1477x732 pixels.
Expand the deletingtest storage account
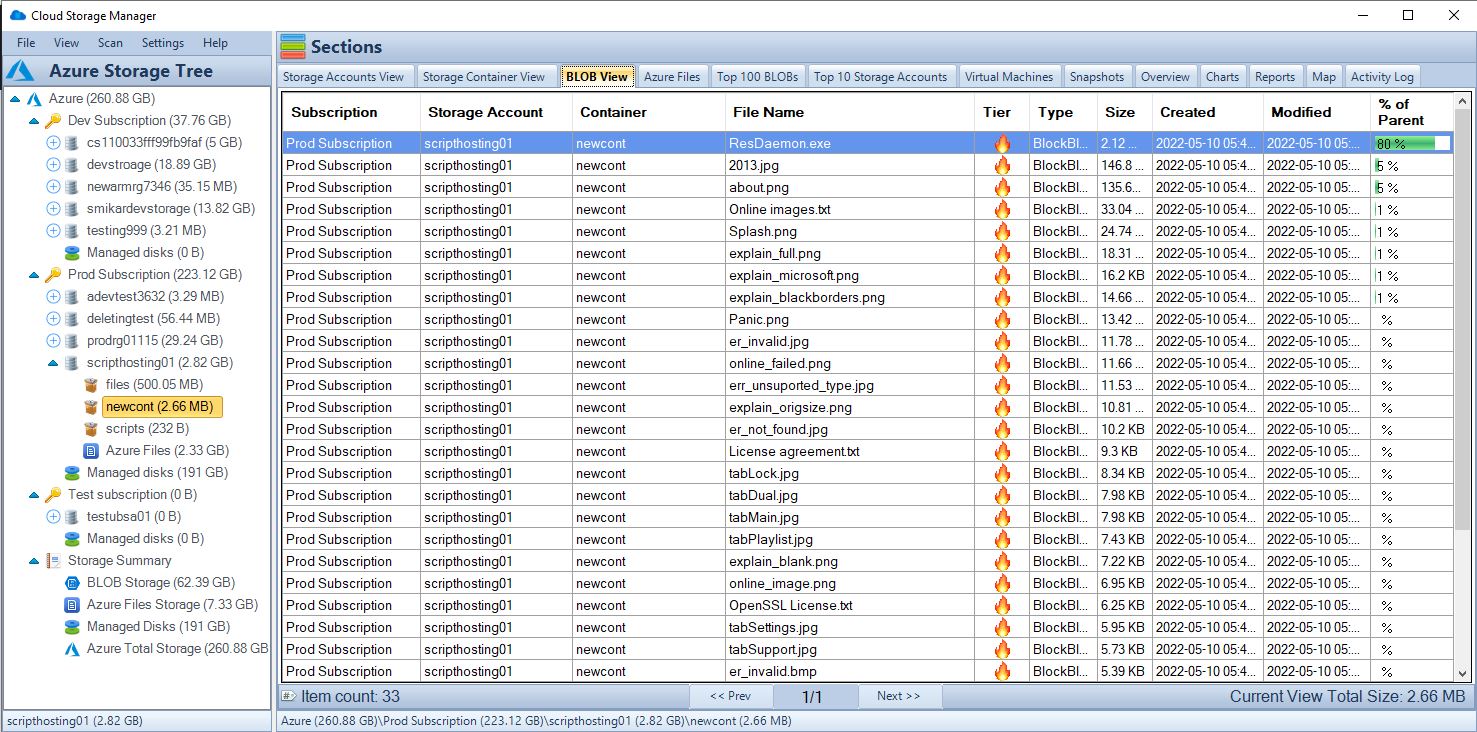53,319
